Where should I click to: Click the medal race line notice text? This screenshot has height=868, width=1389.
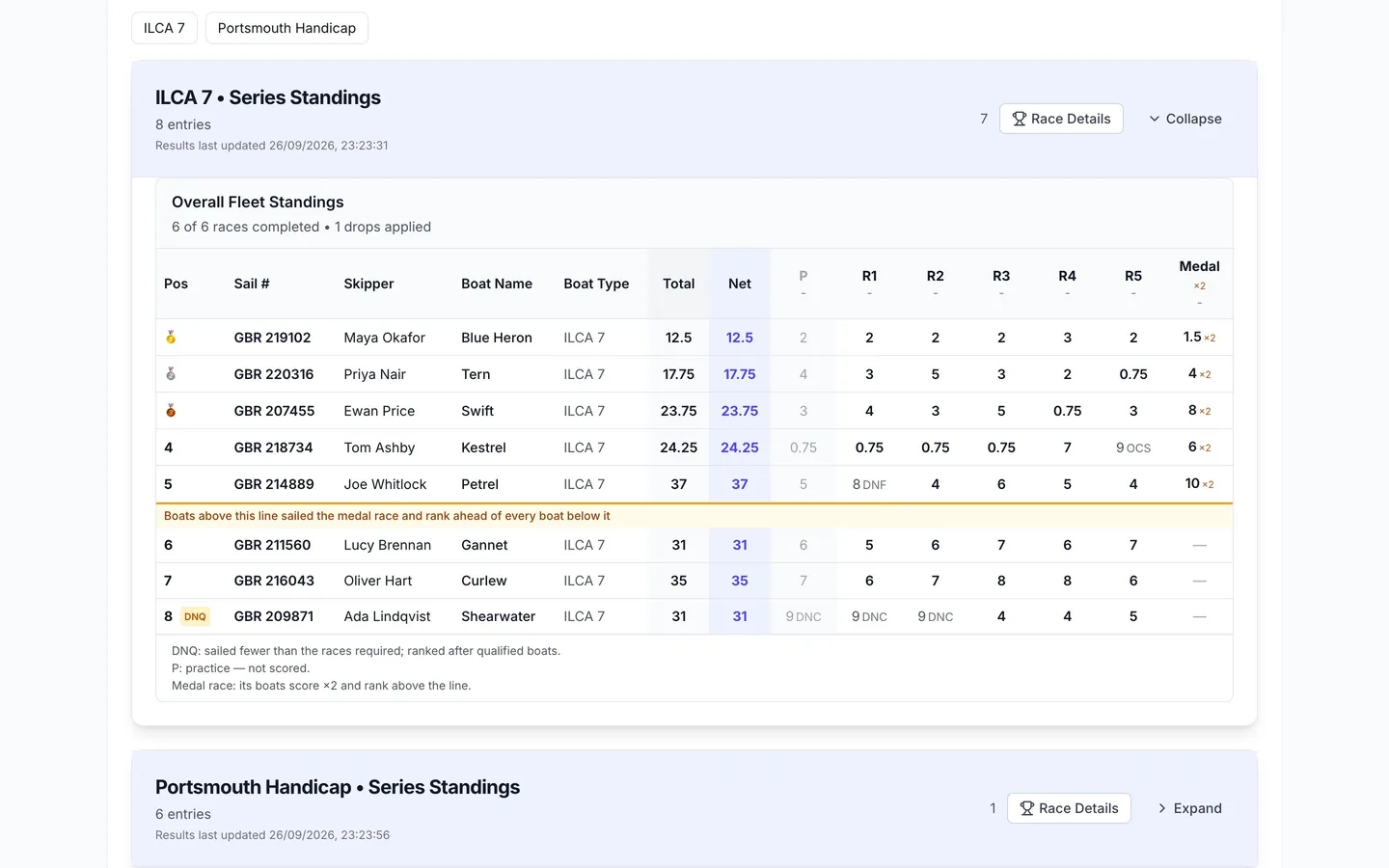coord(387,516)
